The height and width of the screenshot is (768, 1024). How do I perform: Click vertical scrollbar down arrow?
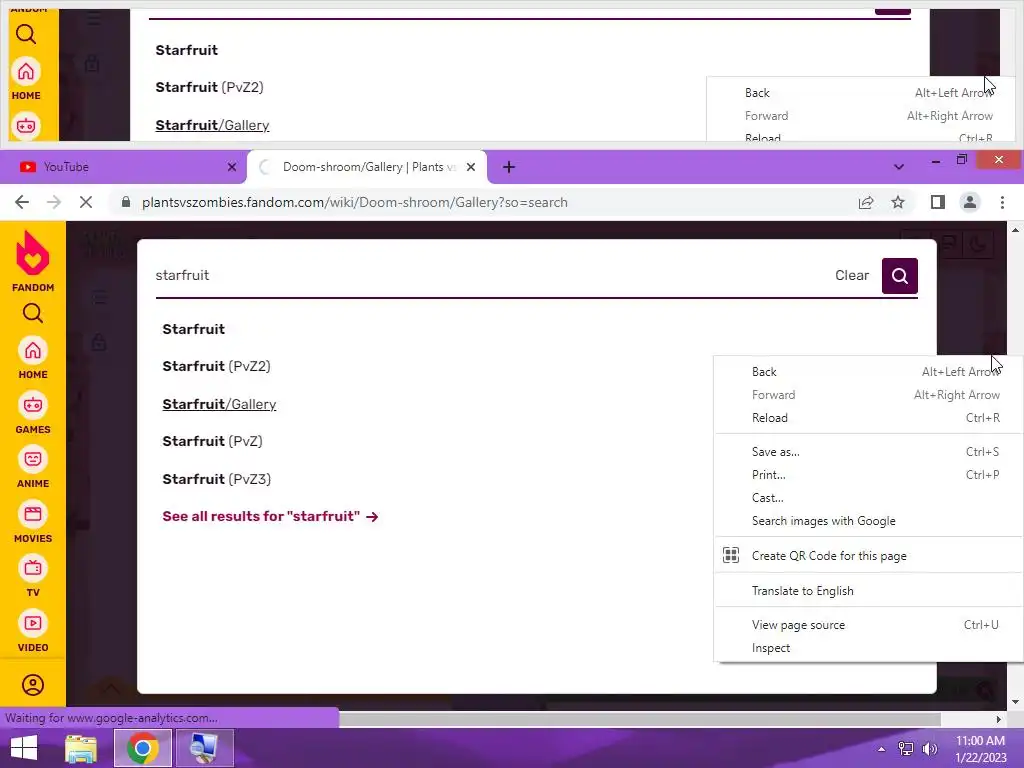pos(1016,702)
